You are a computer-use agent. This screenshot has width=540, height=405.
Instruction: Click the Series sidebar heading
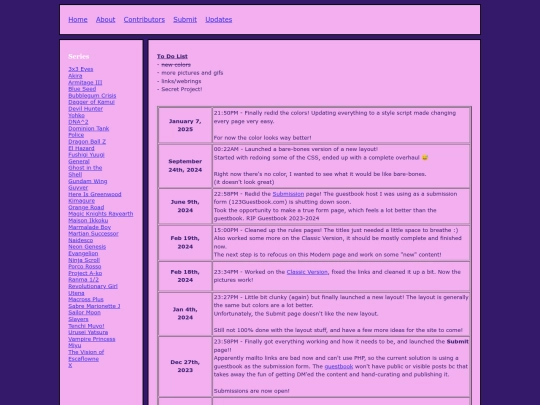[x=79, y=56]
